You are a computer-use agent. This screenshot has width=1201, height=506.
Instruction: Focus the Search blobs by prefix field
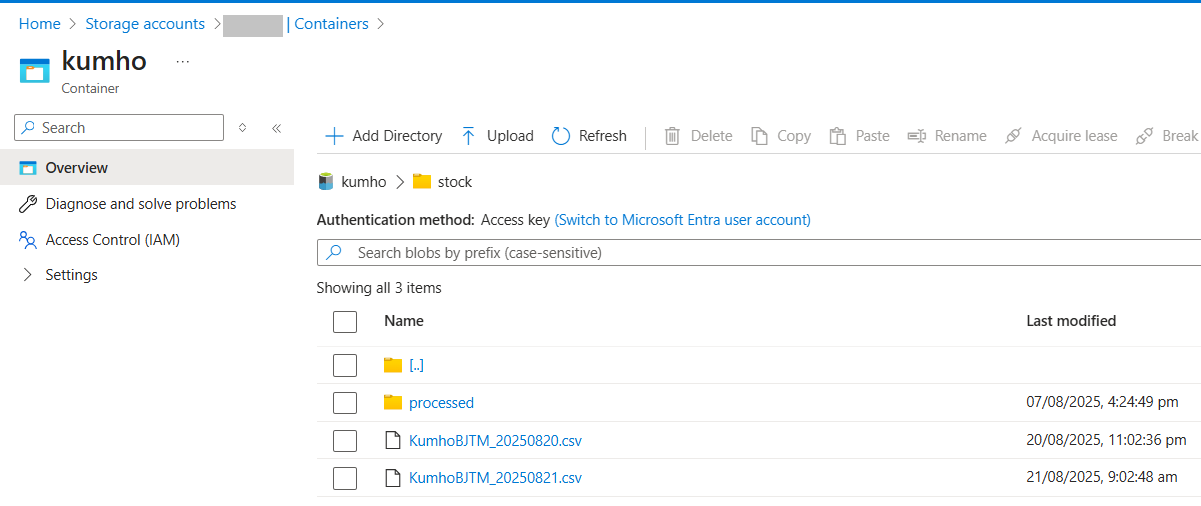point(759,253)
